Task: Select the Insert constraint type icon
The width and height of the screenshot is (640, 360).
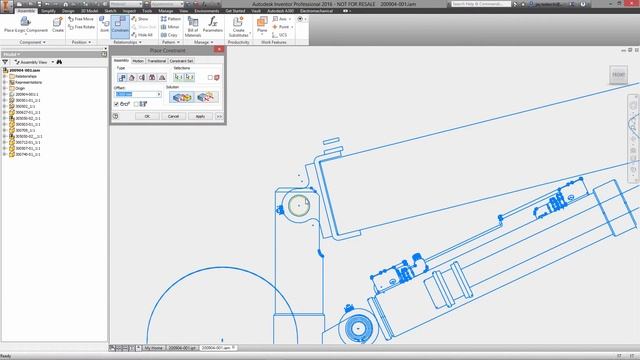Action: pos(152,77)
